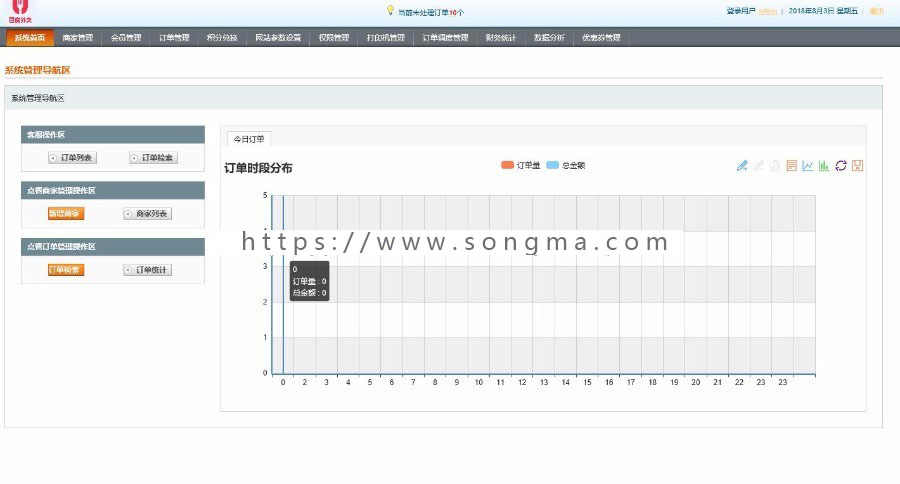Click the lightbulb pending-orders notice icon
Image resolution: width=900 pixels, height=484 pixels.
coord(390,10)
